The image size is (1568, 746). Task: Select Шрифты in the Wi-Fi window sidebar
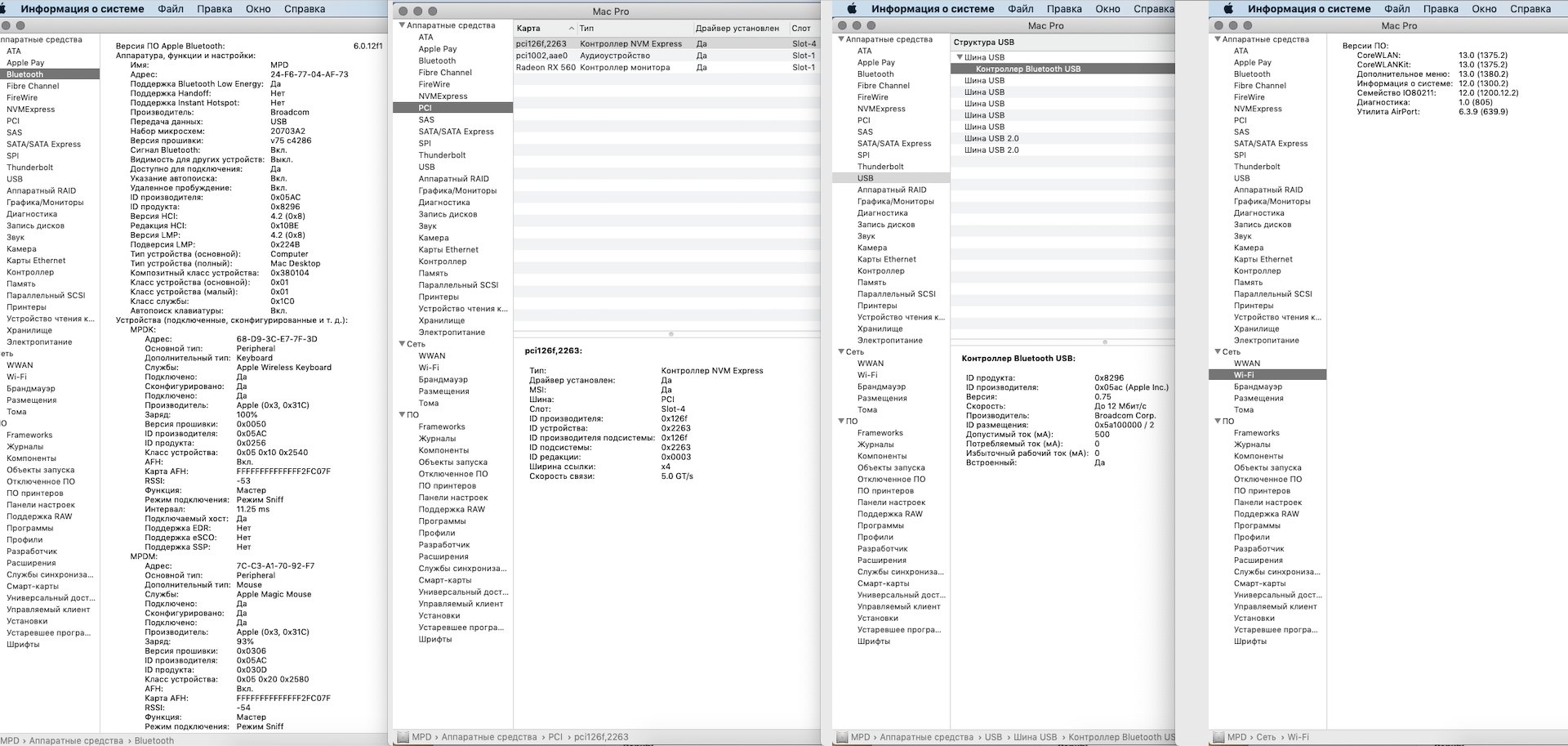tap(1249, 641)
